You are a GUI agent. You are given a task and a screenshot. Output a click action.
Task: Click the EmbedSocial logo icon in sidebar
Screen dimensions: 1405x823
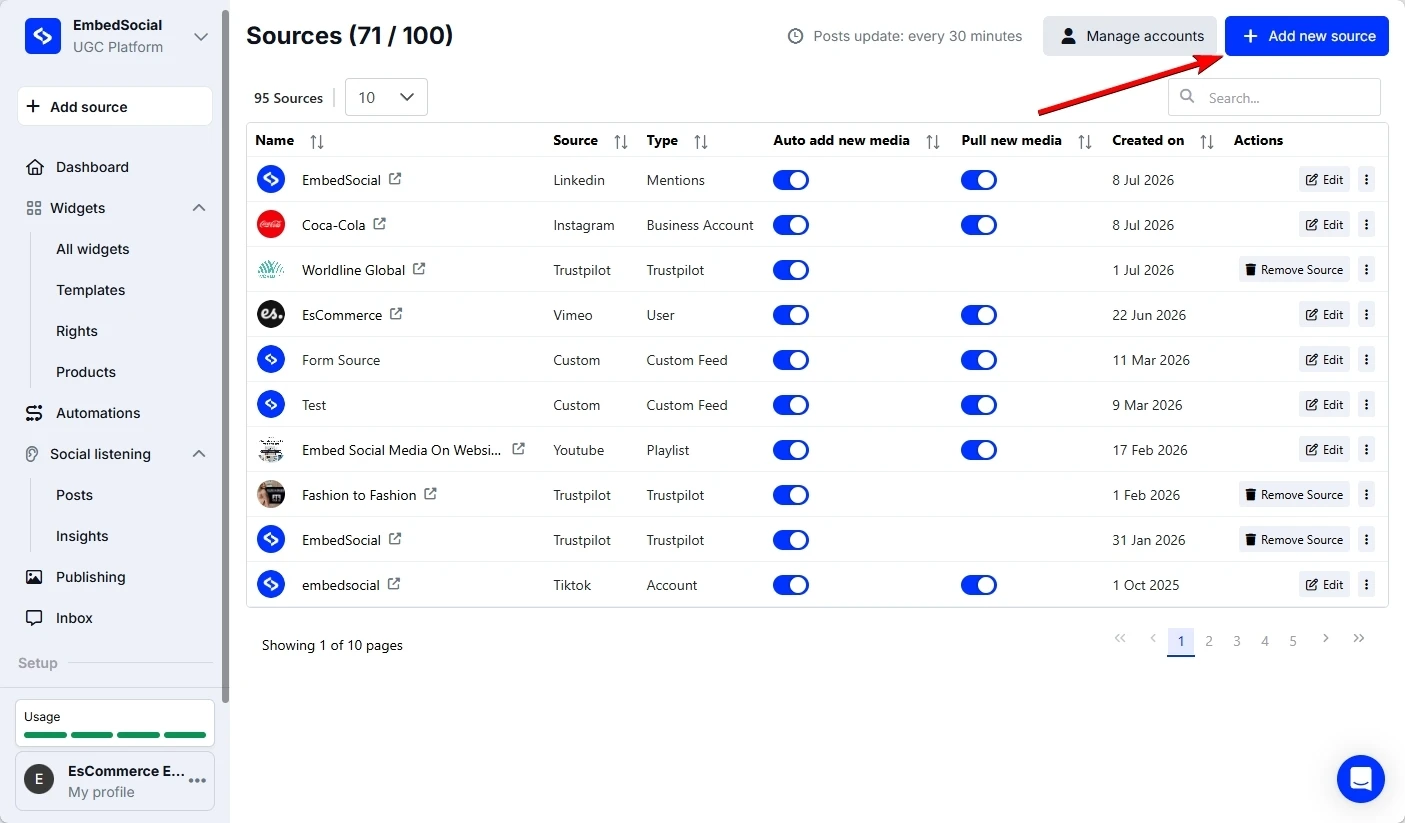(43, 36)
